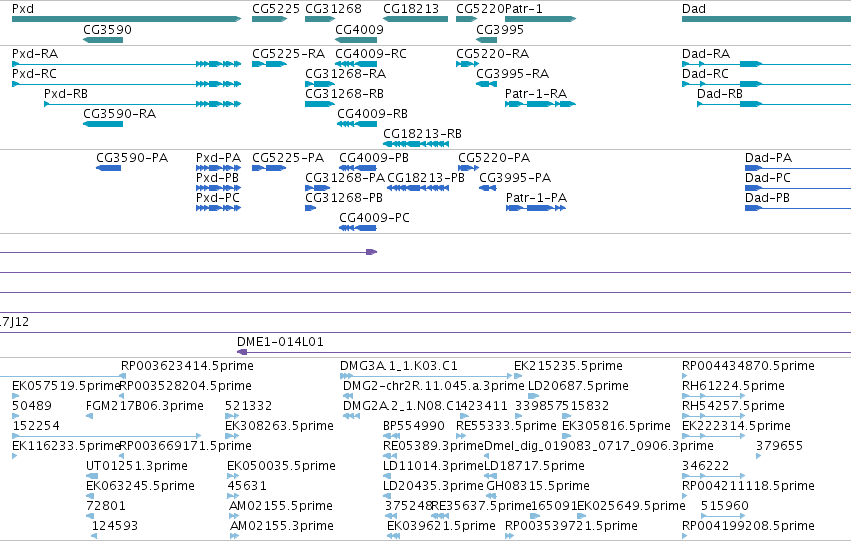
Task: Select the Dad gene label
Action: click(x=694, y=9)
